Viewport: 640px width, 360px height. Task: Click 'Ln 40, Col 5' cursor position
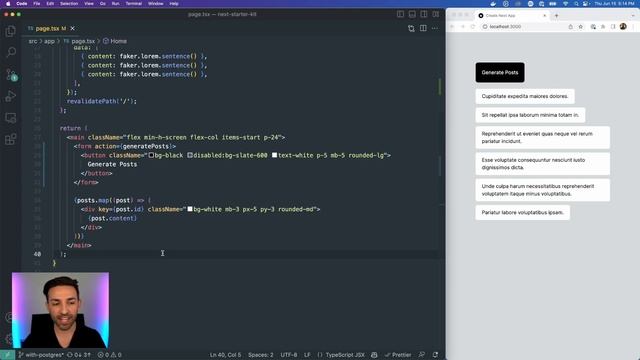coord(225,355)
